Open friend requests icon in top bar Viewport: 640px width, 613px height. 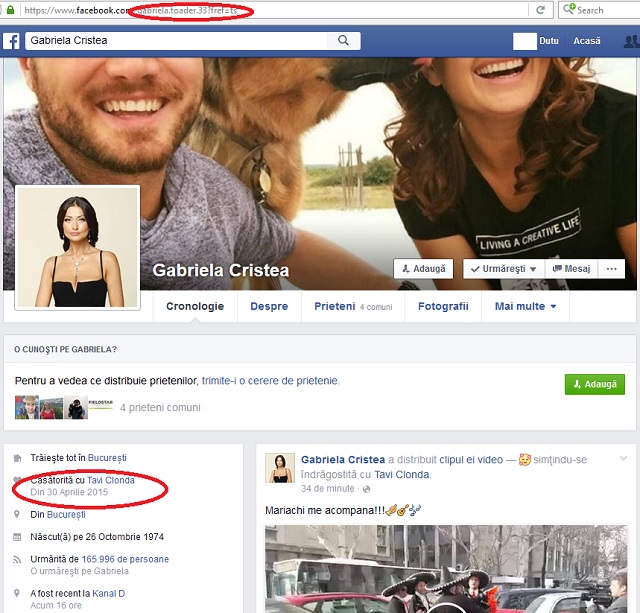click(631, 41)
